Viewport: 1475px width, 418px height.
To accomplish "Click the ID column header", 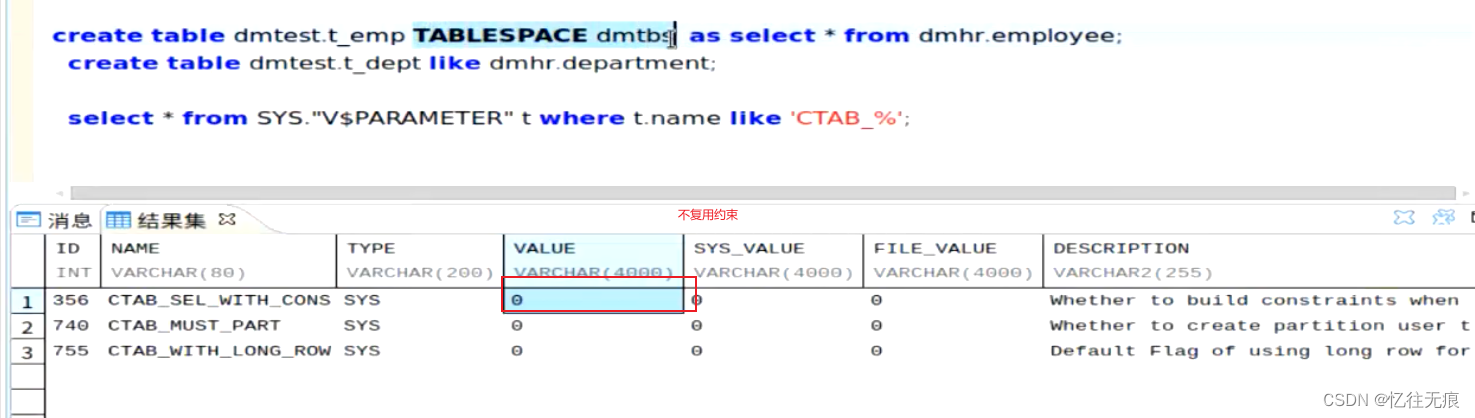I will (74, 260).
